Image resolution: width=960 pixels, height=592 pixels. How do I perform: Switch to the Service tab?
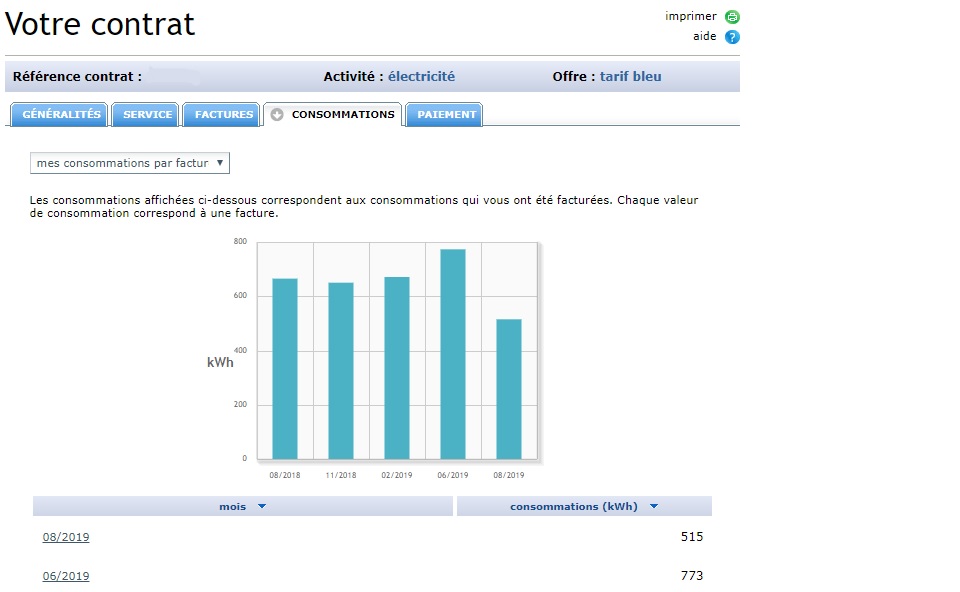coord(147,115)
